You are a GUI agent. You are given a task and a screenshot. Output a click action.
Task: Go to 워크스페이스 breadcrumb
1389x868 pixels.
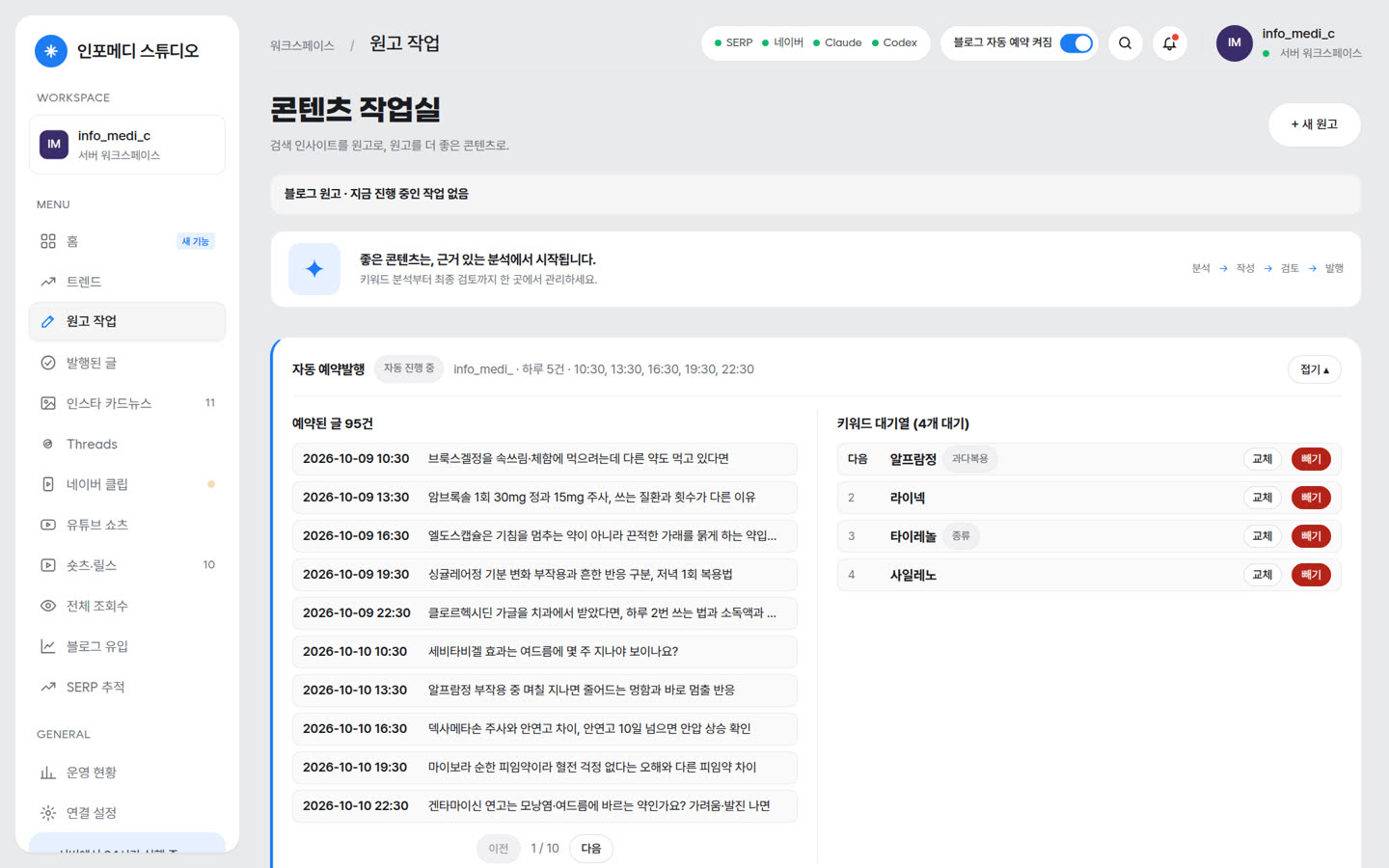(x=302, y=45)
